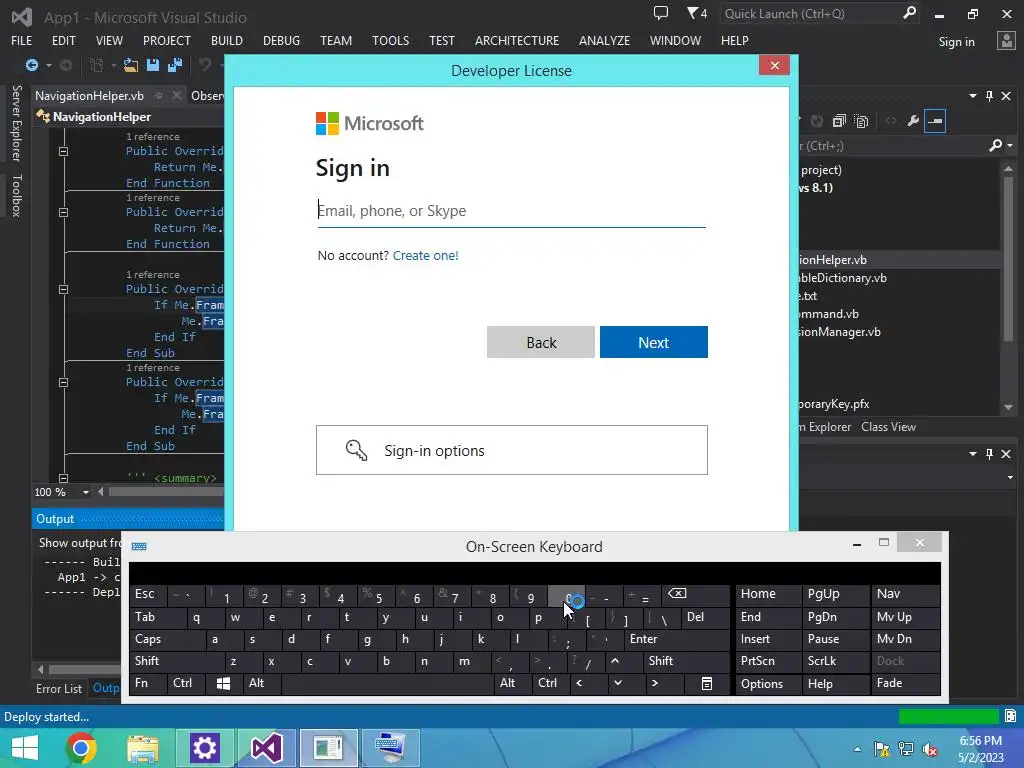Open the FILE menu

coord(22,40)
